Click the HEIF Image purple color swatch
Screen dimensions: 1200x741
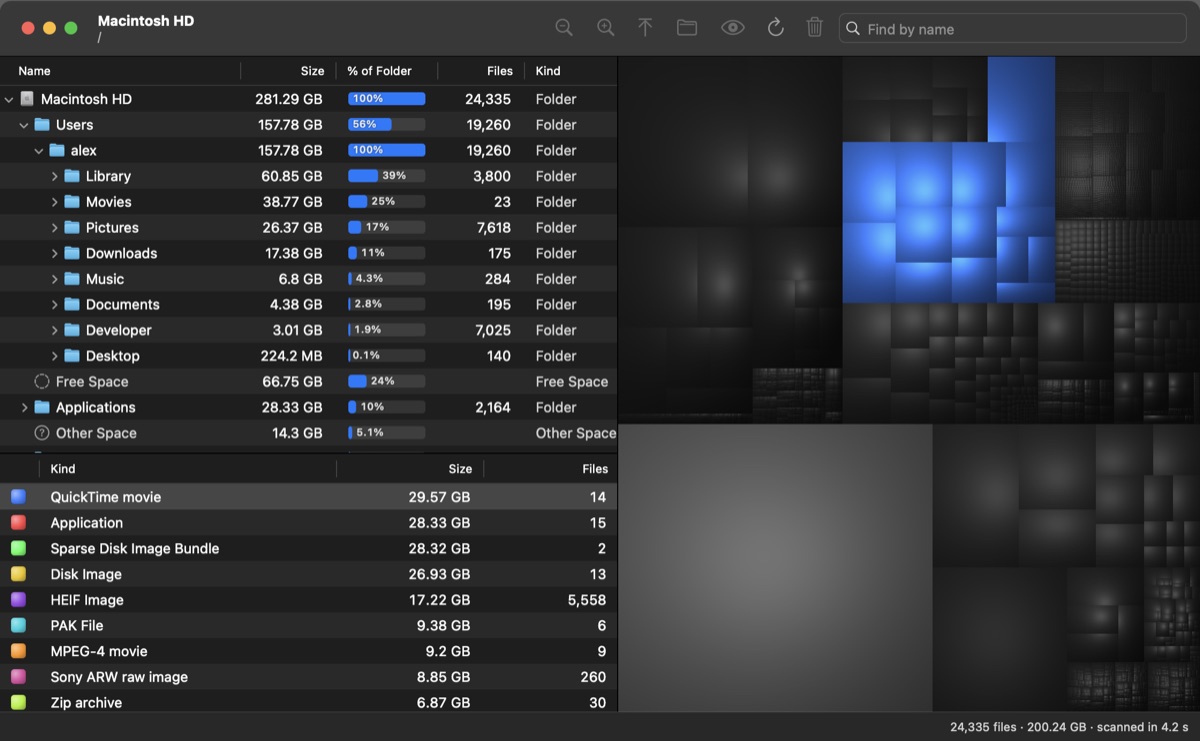pyautogui.click(x=18, y=600)
